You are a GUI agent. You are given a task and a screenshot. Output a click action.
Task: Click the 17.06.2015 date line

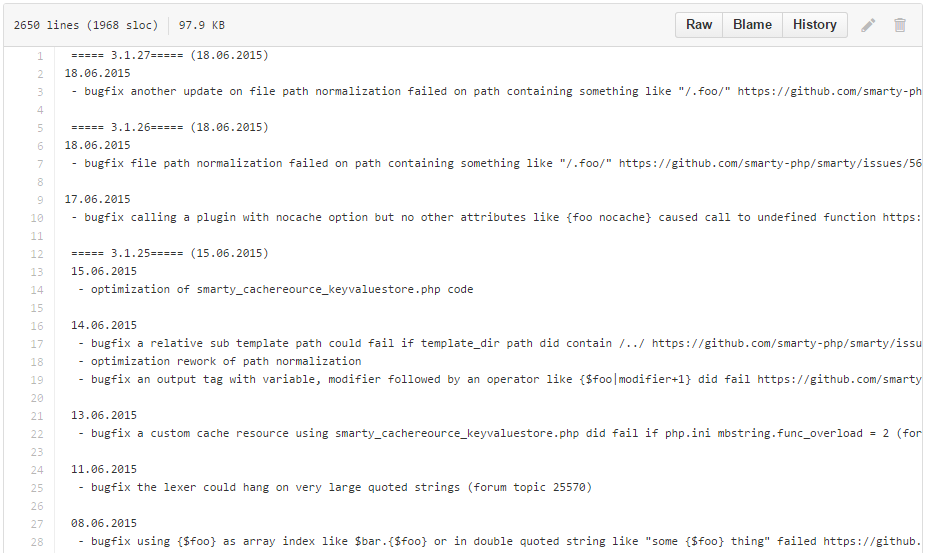point(98,200)
